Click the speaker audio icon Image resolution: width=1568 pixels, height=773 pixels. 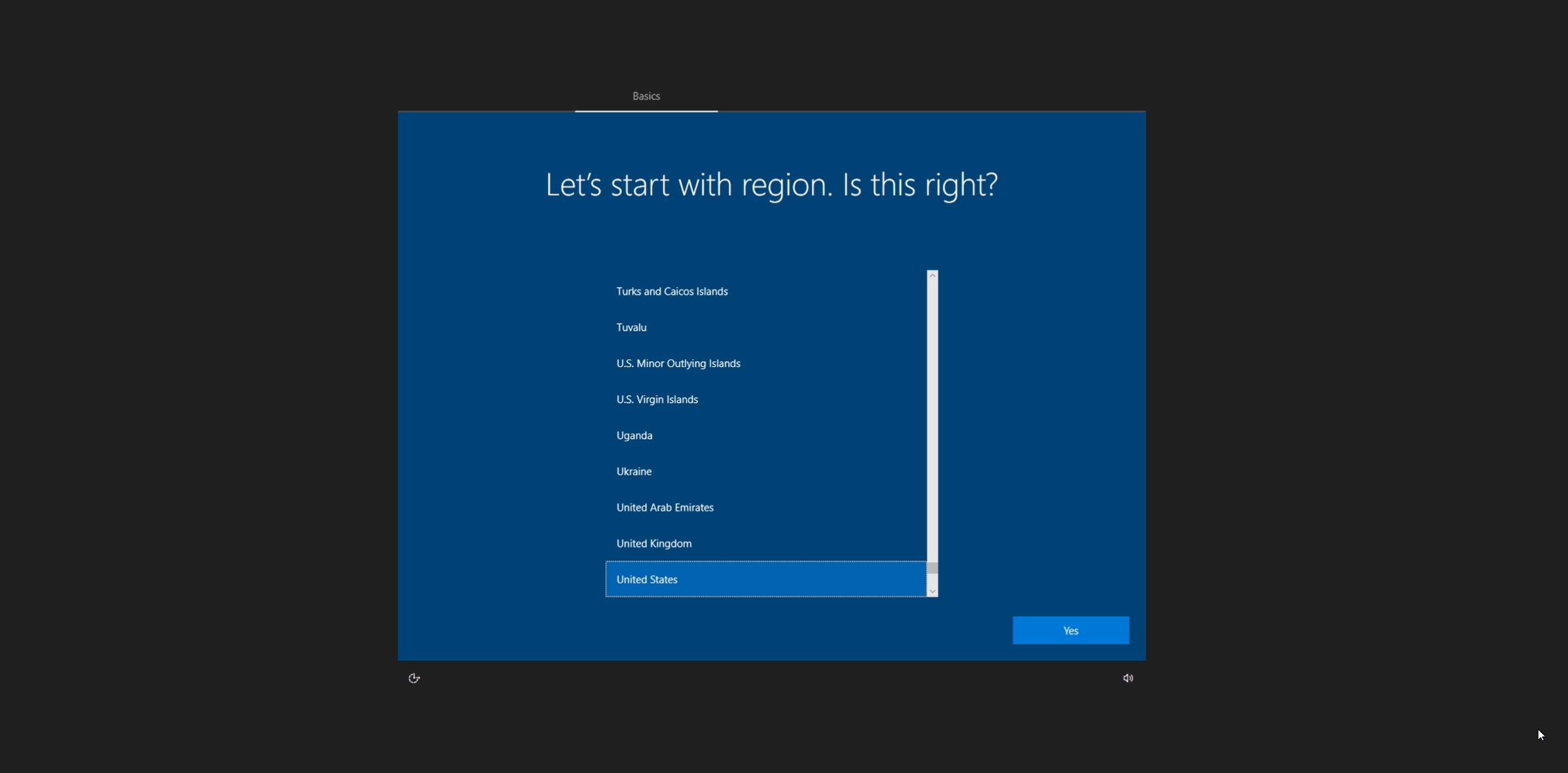tap(1127, 678)
